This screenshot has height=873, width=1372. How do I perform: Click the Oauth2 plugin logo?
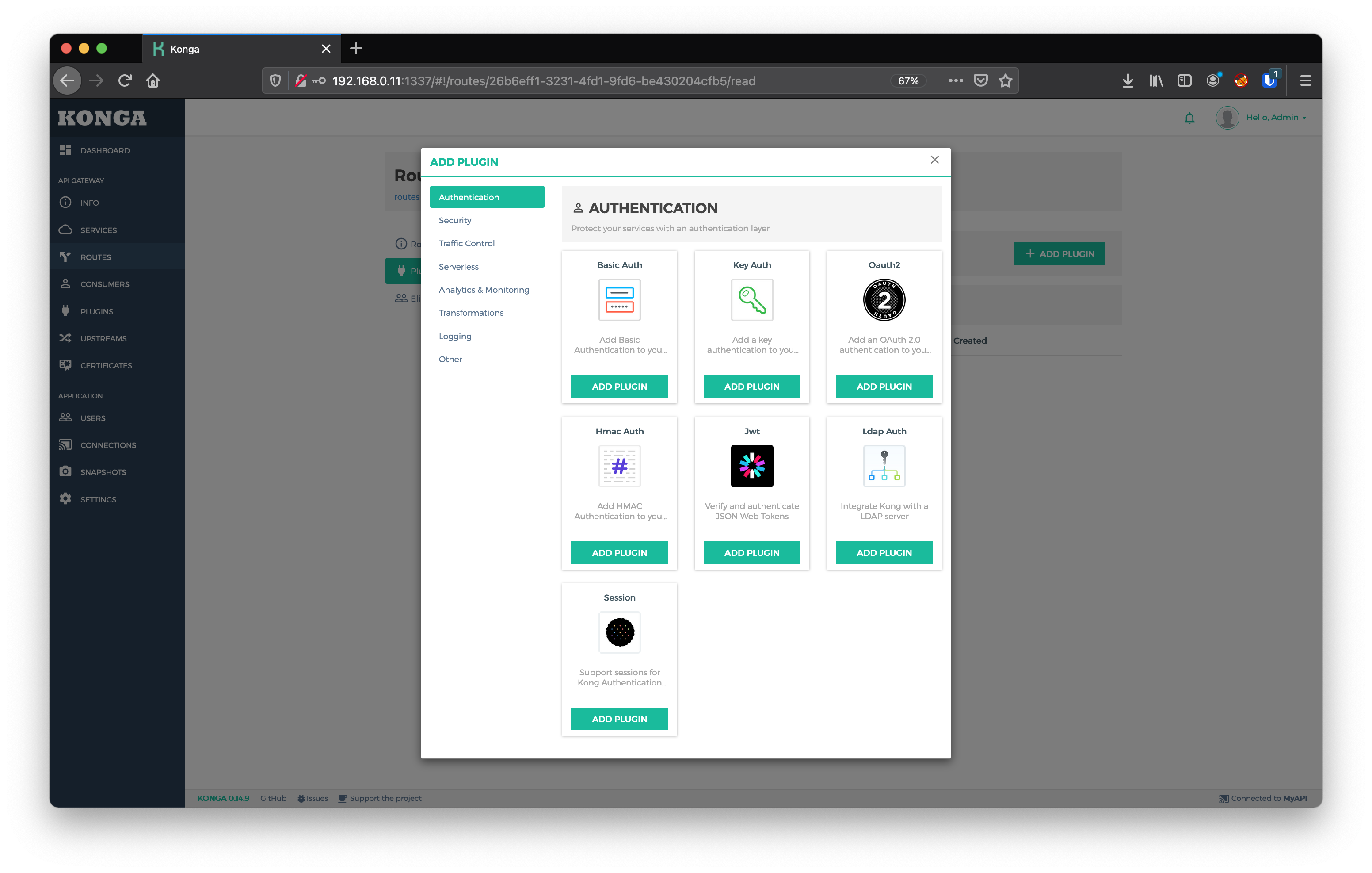pos(884,300)
